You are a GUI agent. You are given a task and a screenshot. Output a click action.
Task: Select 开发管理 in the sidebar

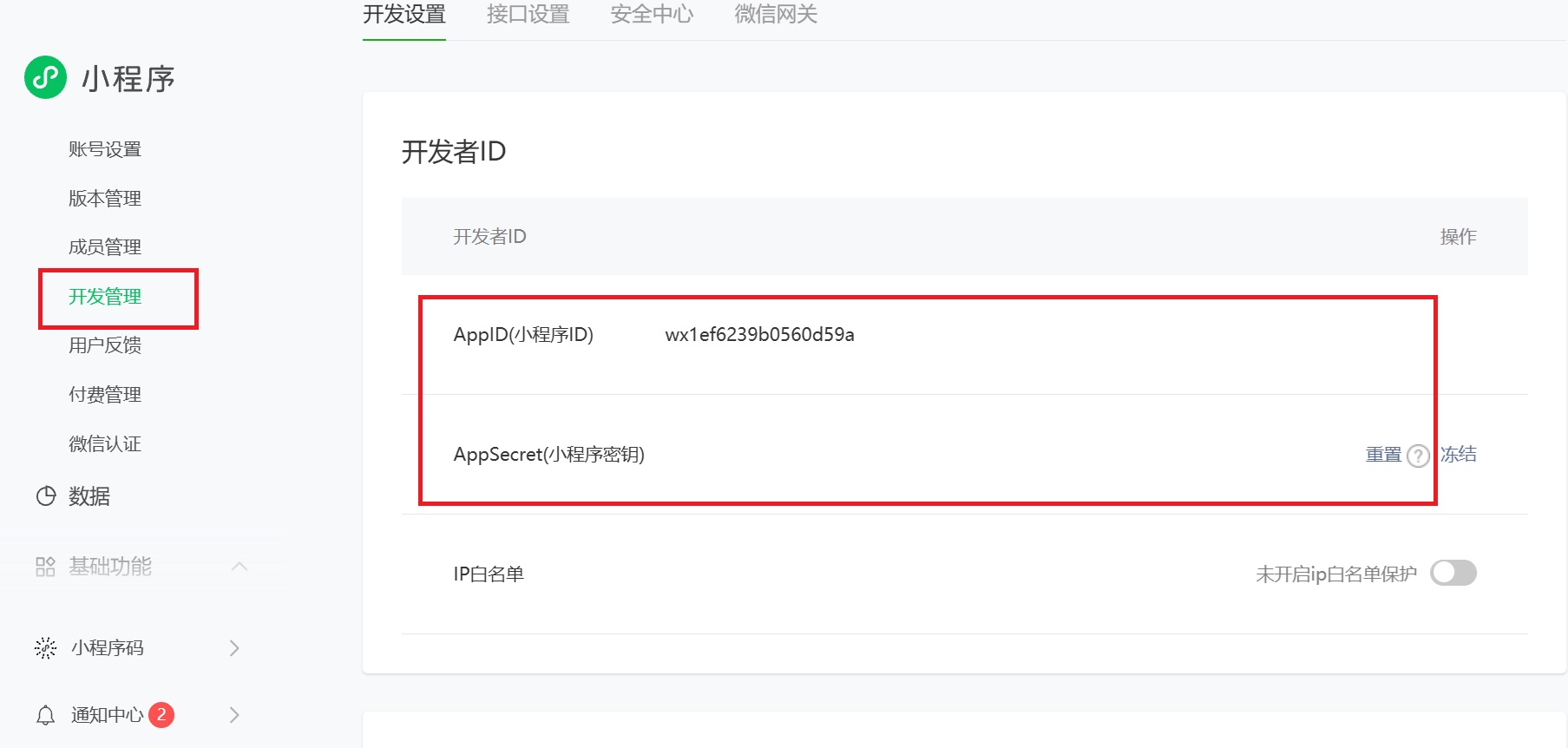pos(105,297)
